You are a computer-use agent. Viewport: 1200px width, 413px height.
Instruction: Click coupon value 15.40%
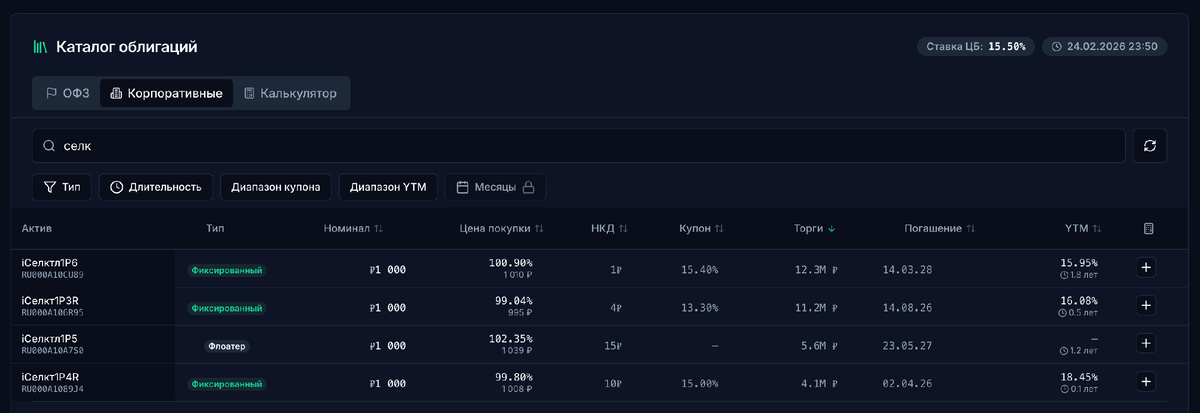coord(700,270)
